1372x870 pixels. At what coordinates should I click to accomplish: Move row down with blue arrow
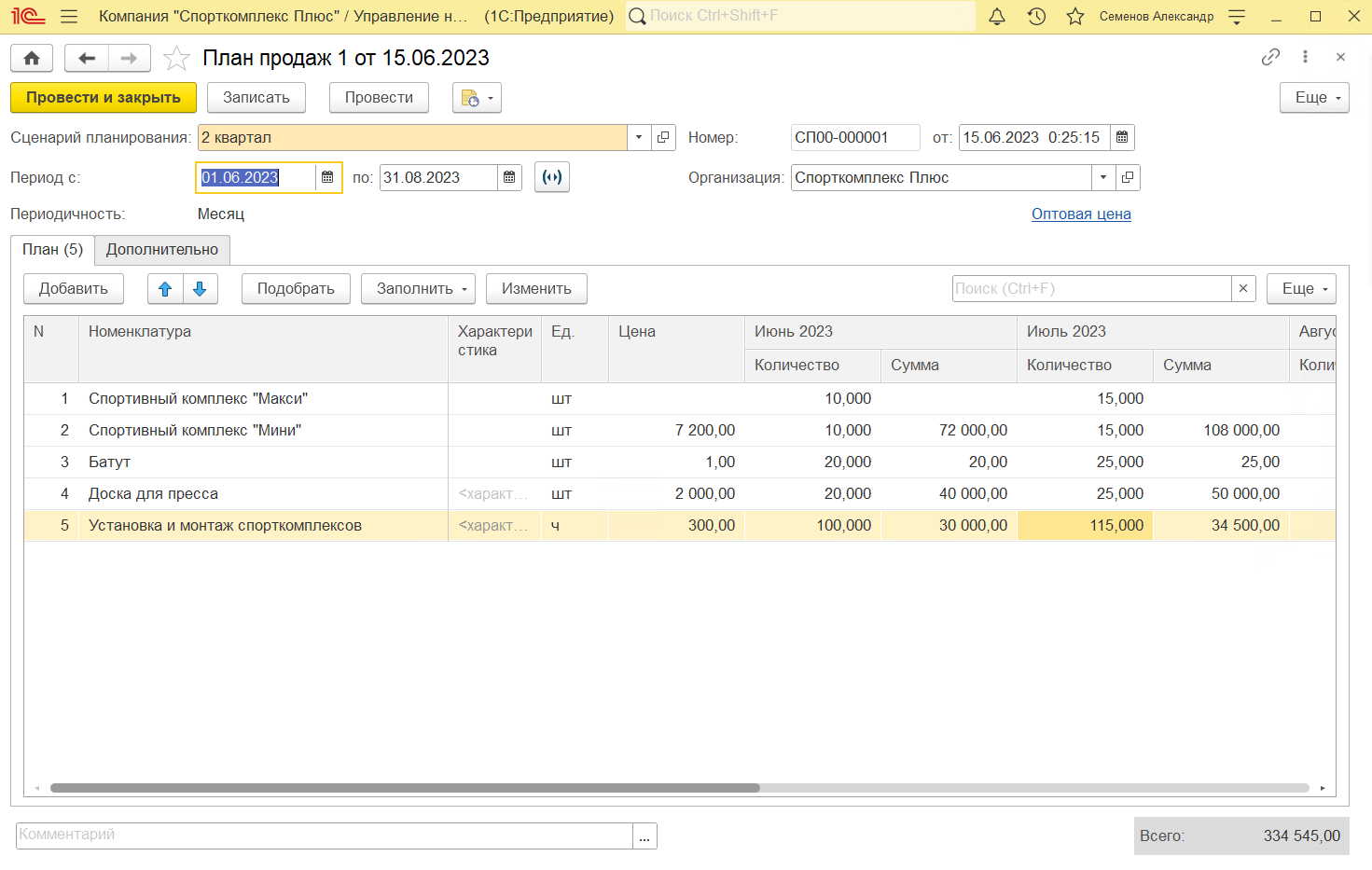point(200,289)
